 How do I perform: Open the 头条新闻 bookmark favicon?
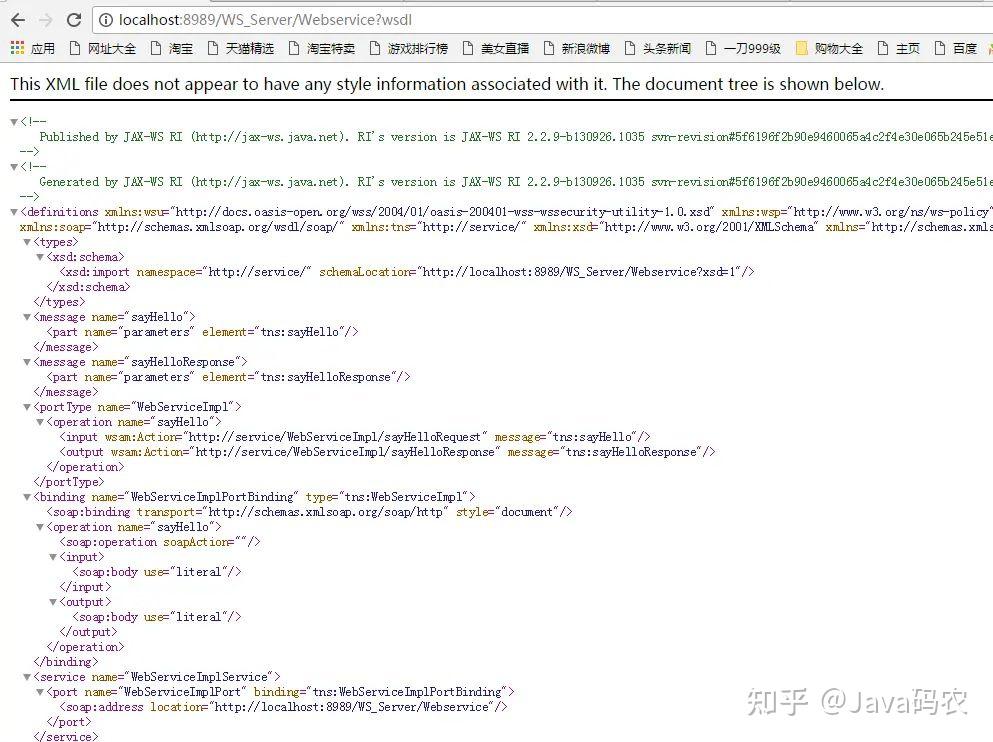pyautogui.click(x=631, y=47)
